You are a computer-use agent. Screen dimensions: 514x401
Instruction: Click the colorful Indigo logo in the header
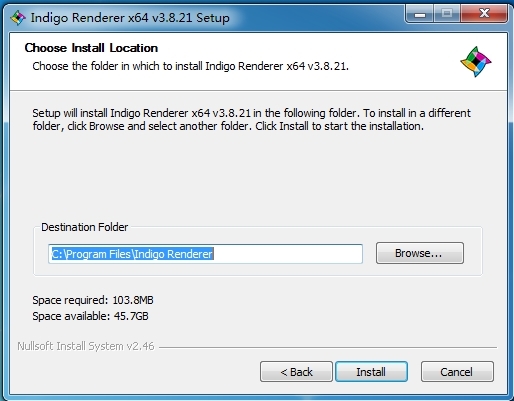point(476,62)
